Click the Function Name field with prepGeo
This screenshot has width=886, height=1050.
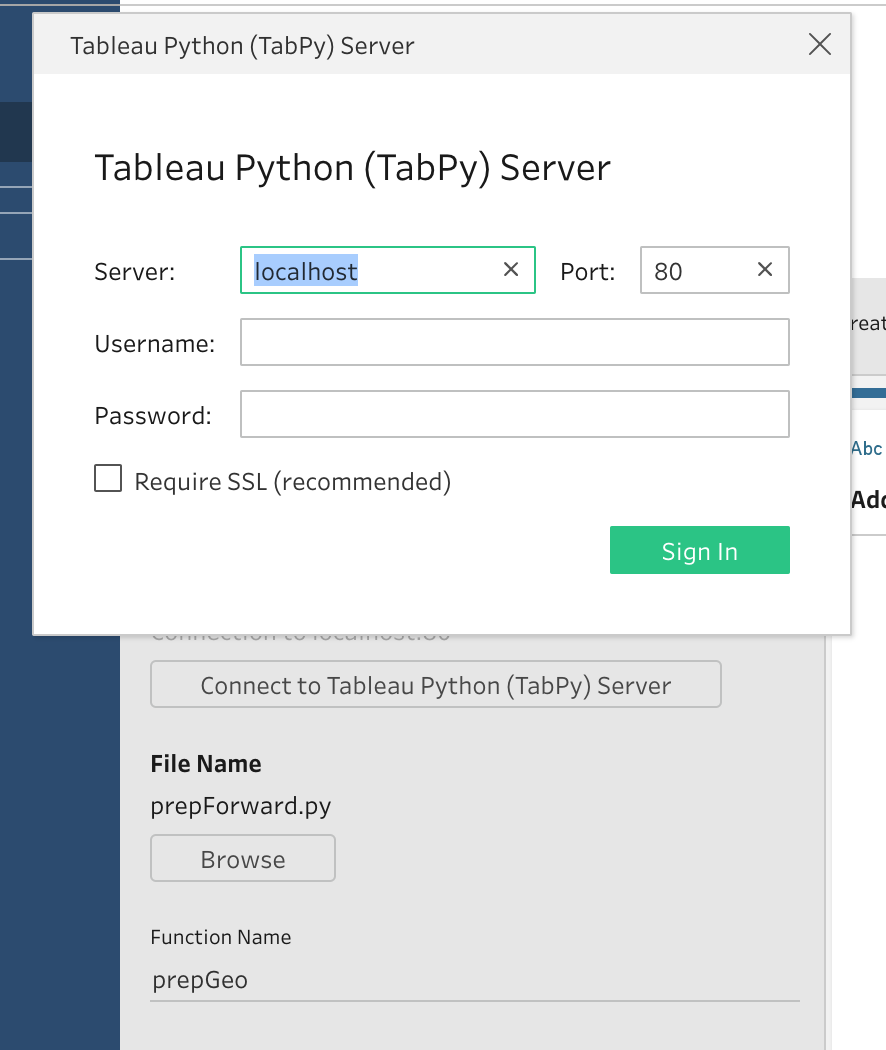click(475, 980)
